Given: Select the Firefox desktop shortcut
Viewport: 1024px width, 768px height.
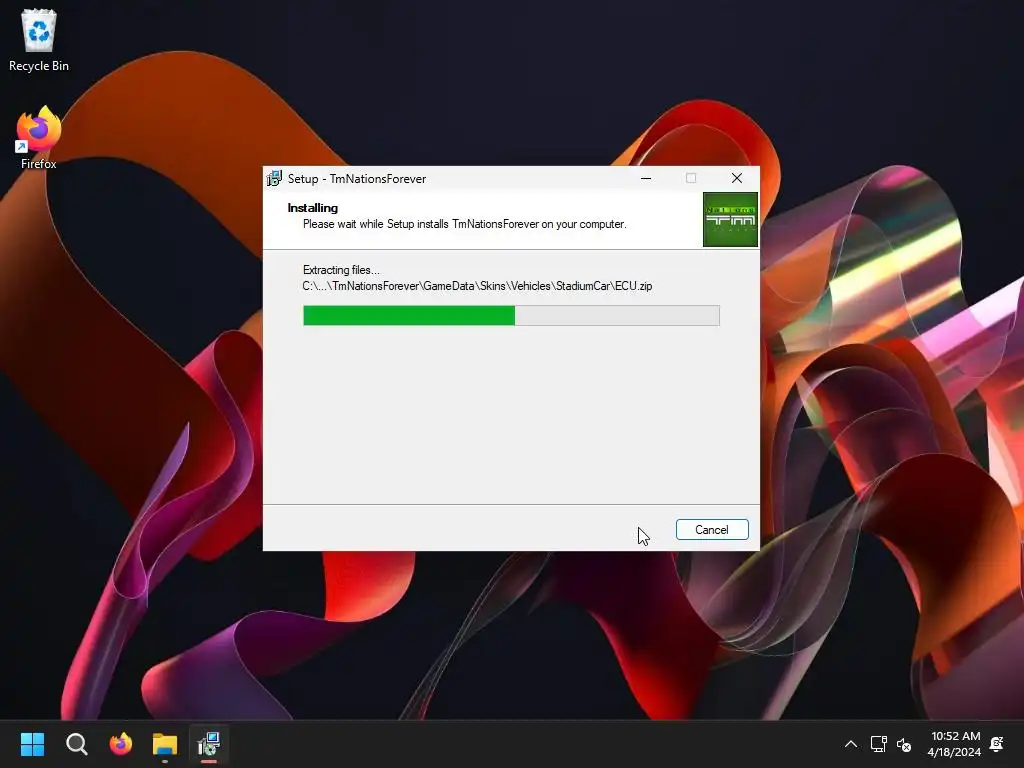Looking at the screenshot, I should (39, 138).
